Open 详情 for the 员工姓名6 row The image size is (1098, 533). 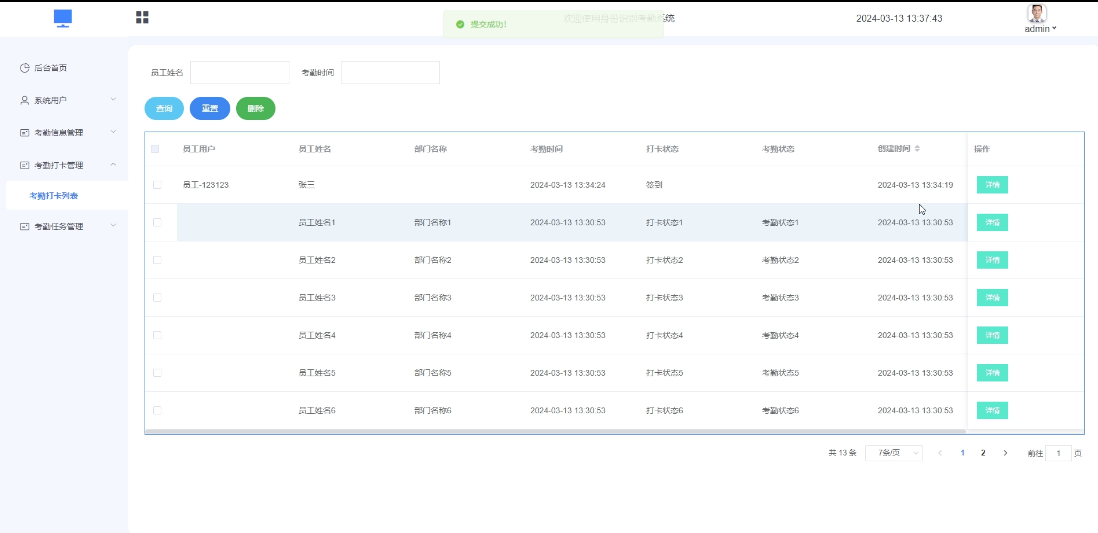click(x=992, y=410)
